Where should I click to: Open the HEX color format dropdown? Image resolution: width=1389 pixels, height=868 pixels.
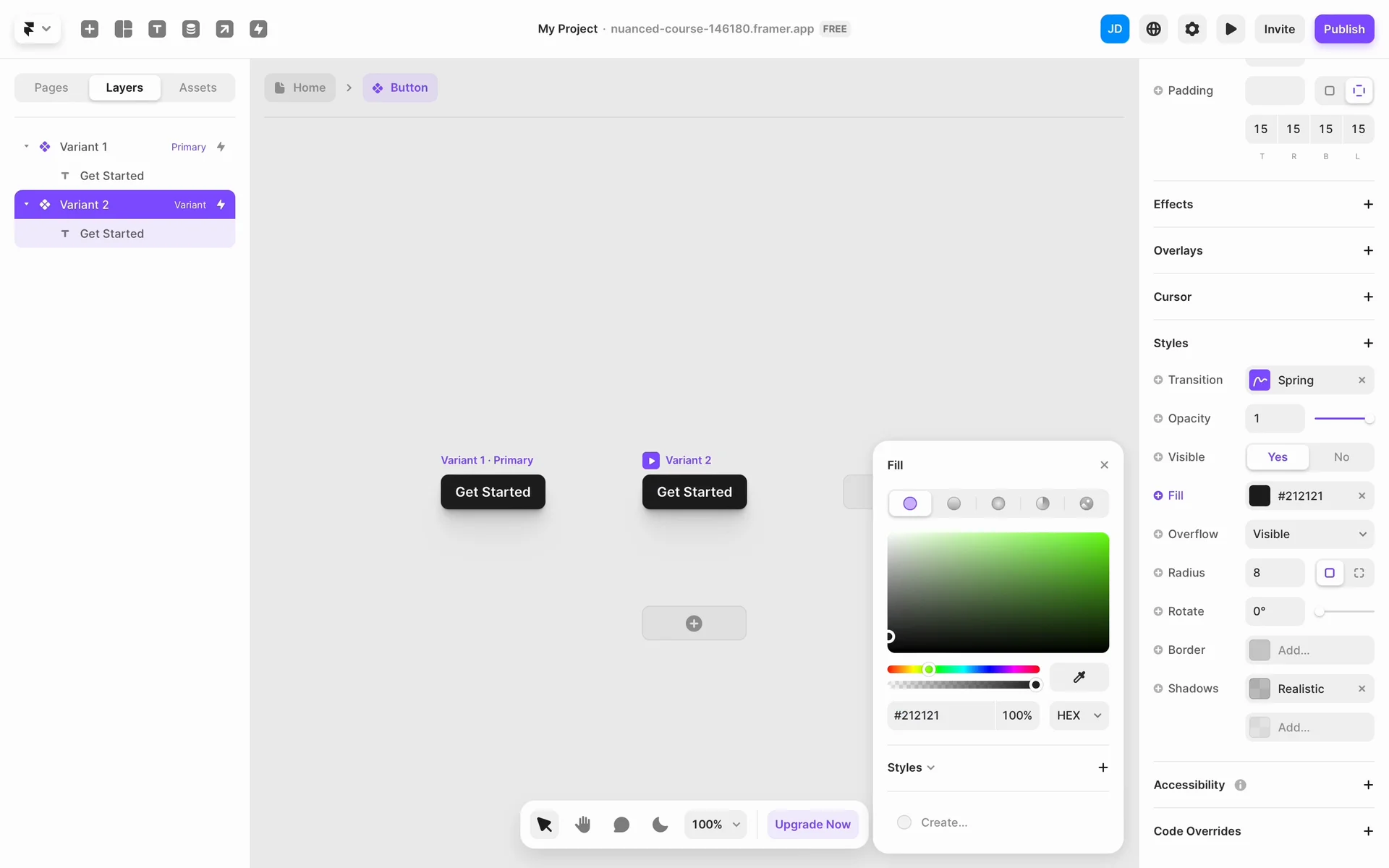point(1079,715)
